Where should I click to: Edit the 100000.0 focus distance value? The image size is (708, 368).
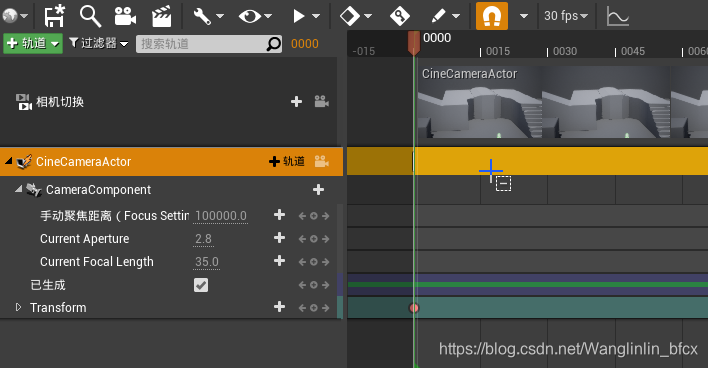click(x=221, y=216)
